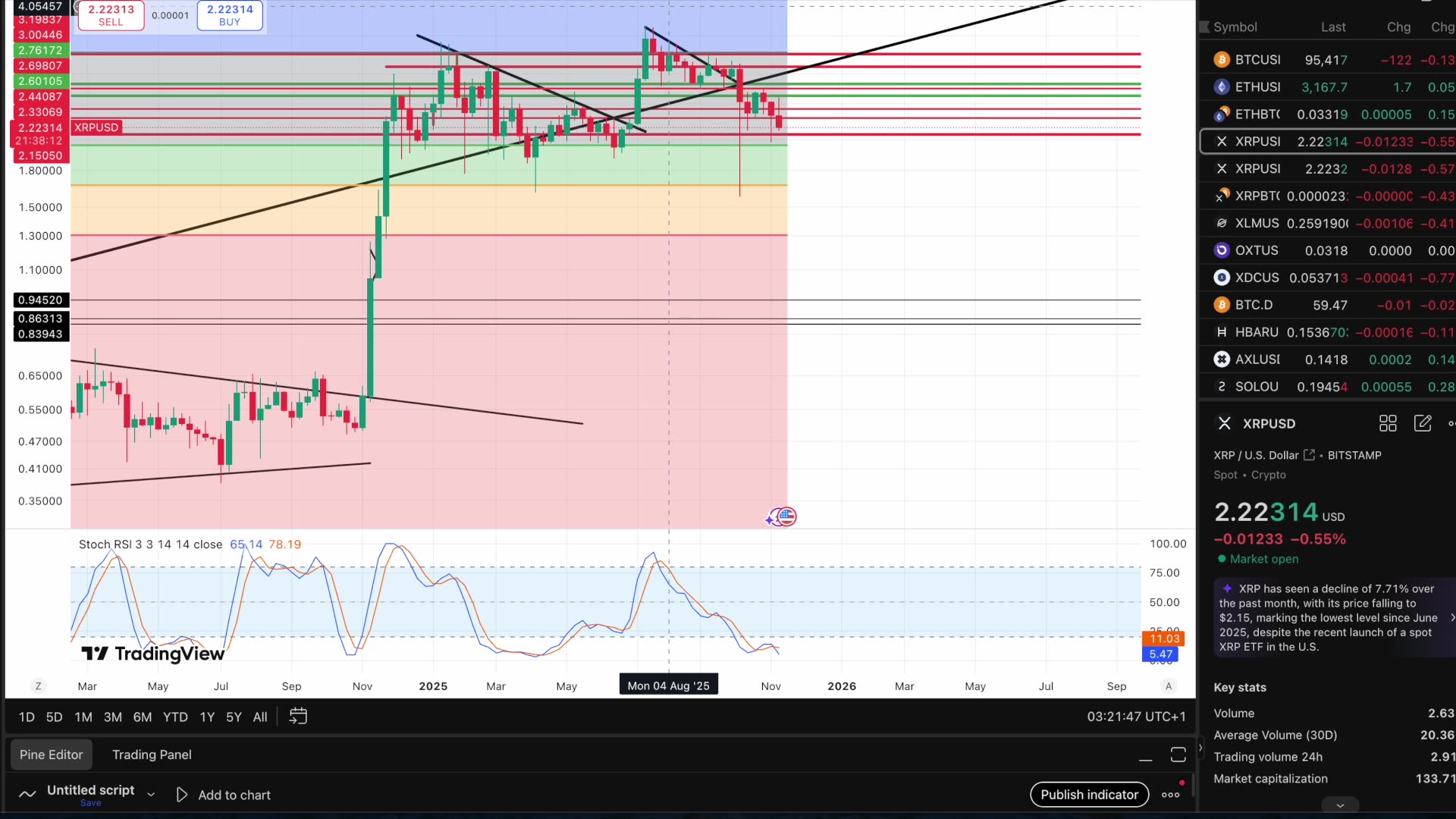Expand more key stats chevron
1456x819 pixels.
[x=1340, y=805]
